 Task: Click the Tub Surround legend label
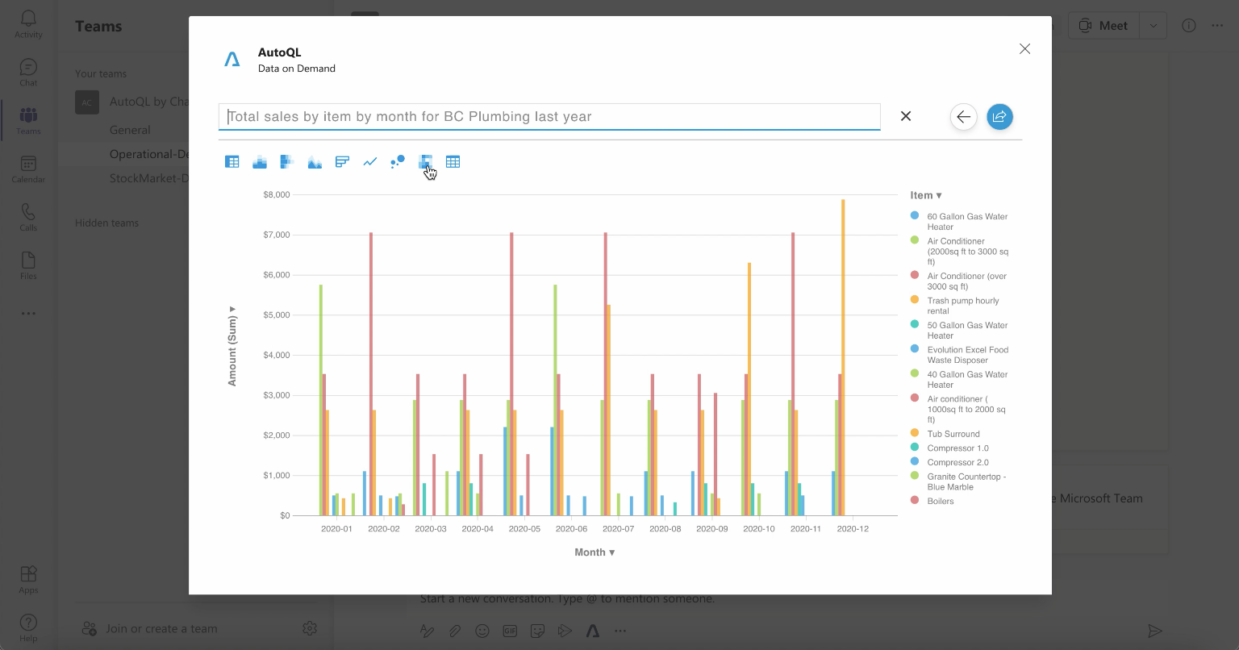954,434
